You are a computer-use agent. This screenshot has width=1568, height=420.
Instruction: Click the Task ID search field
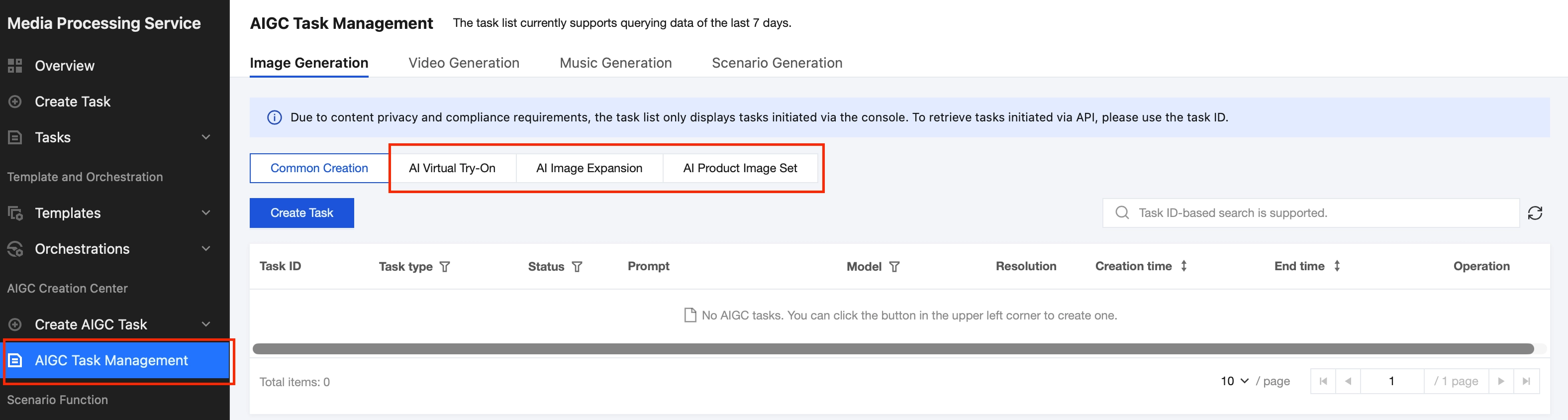pyautogui.click(x=1311, y=213)
